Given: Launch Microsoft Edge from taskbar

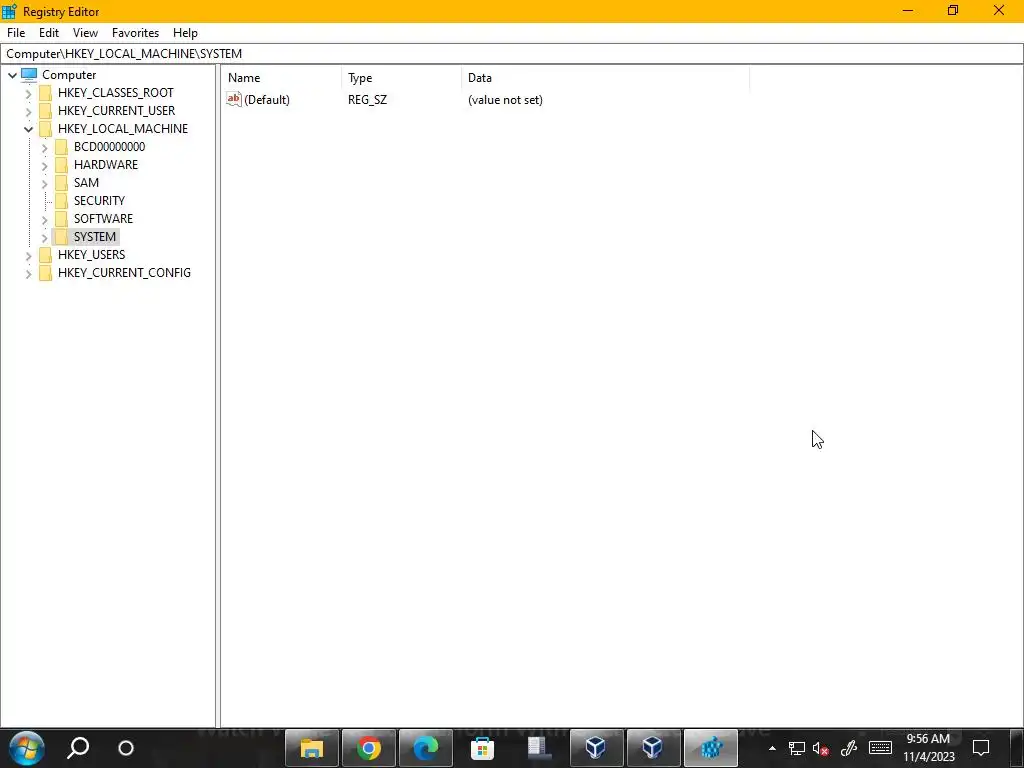Looking at the screenshot, I should coord(426,748).
